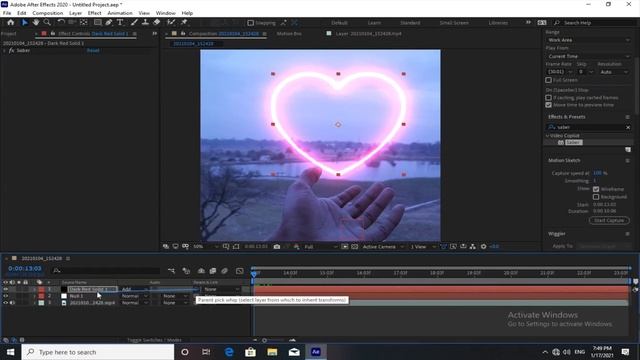Select the Roto Brush tool
Screen dimensions: 640x360
tap(171, 22)
